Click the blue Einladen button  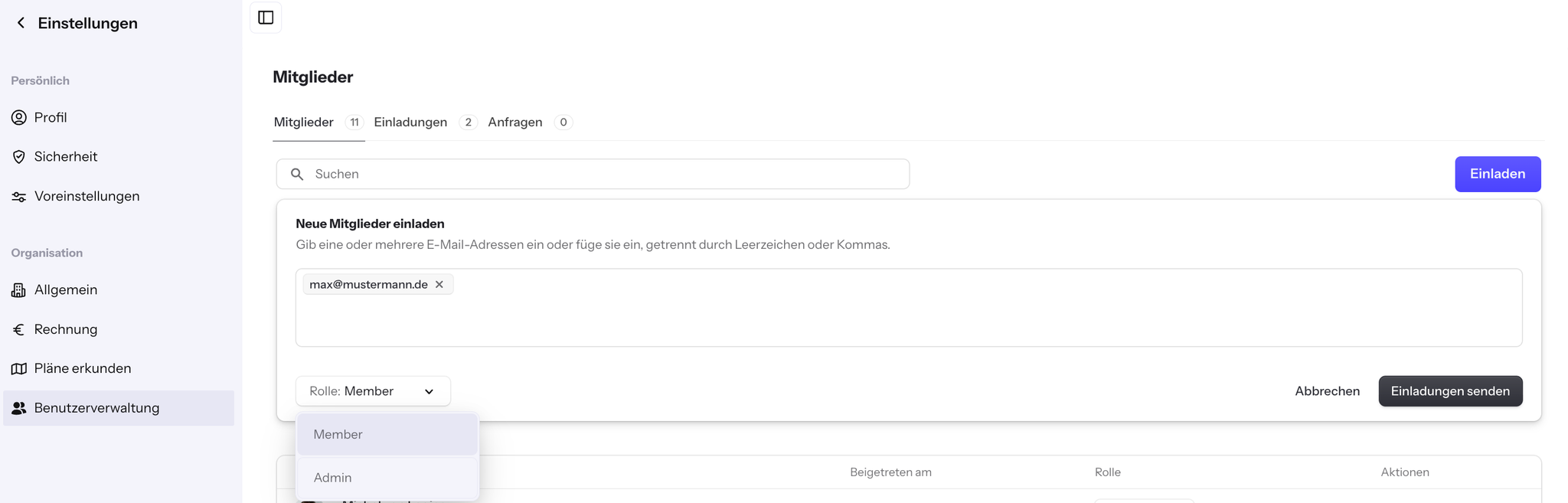(1498, 174)
